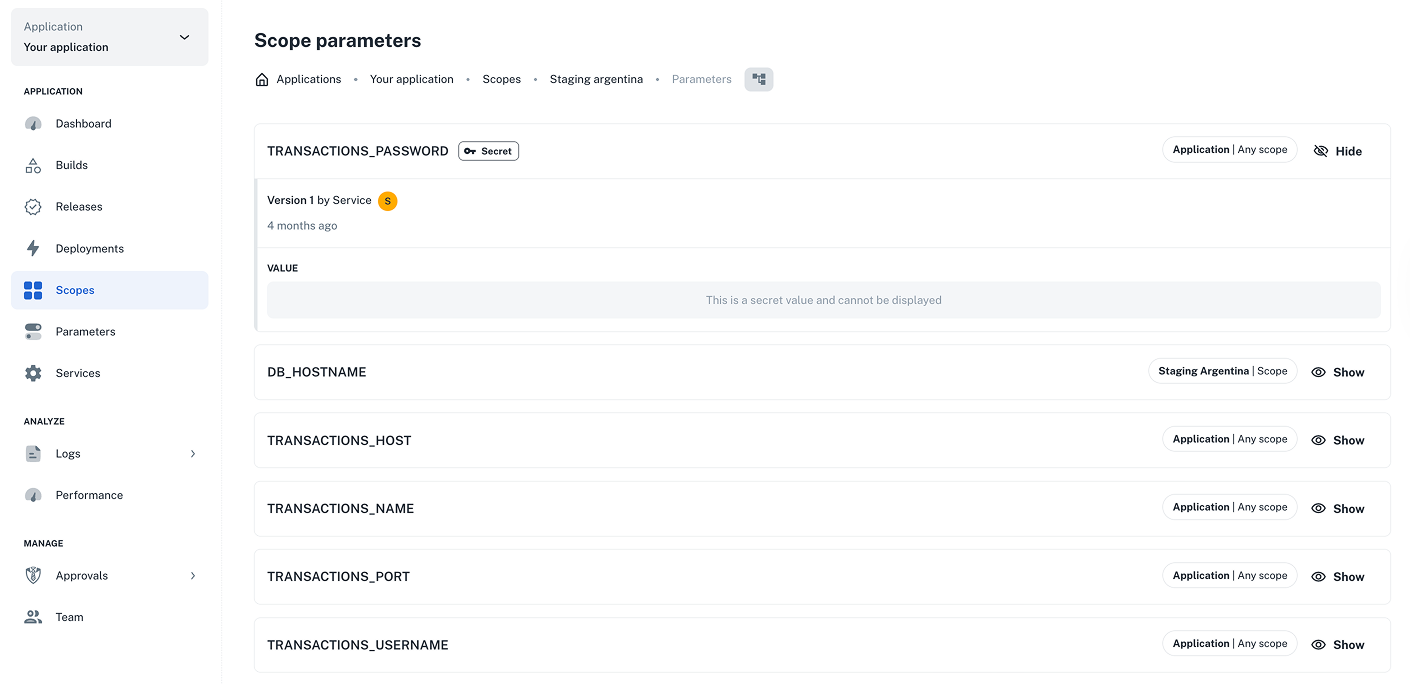This screenshot has height=684, width=1410.
Task: Select the Builds icon in the sidebar
Action: point(33,165)
